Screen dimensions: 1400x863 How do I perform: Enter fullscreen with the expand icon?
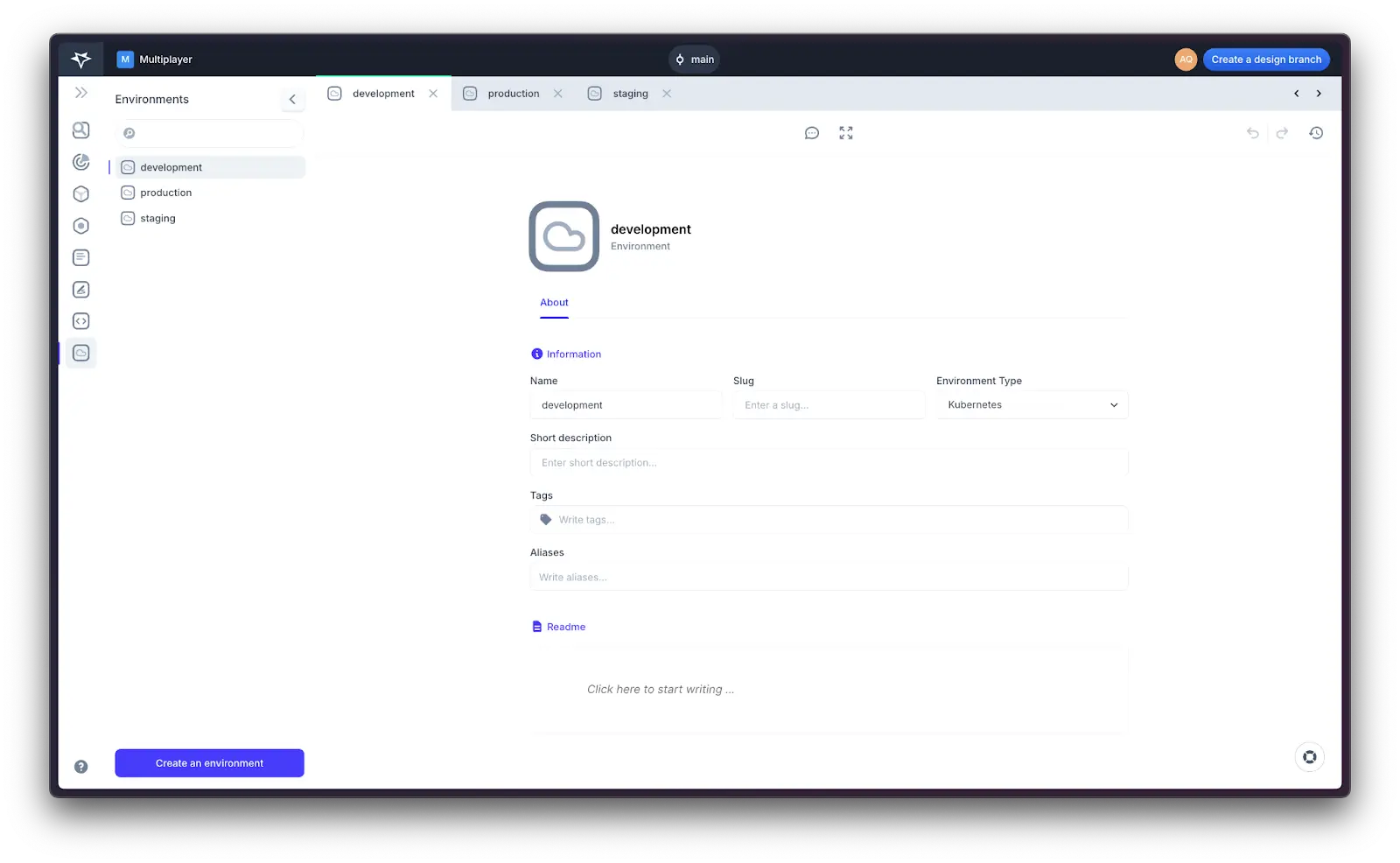click(x=845, y=133)
